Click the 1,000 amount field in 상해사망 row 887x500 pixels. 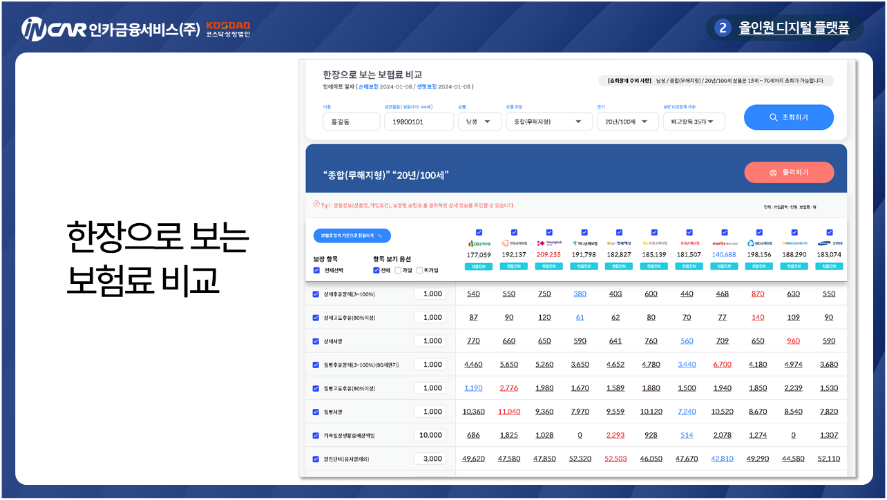point(430,341)
